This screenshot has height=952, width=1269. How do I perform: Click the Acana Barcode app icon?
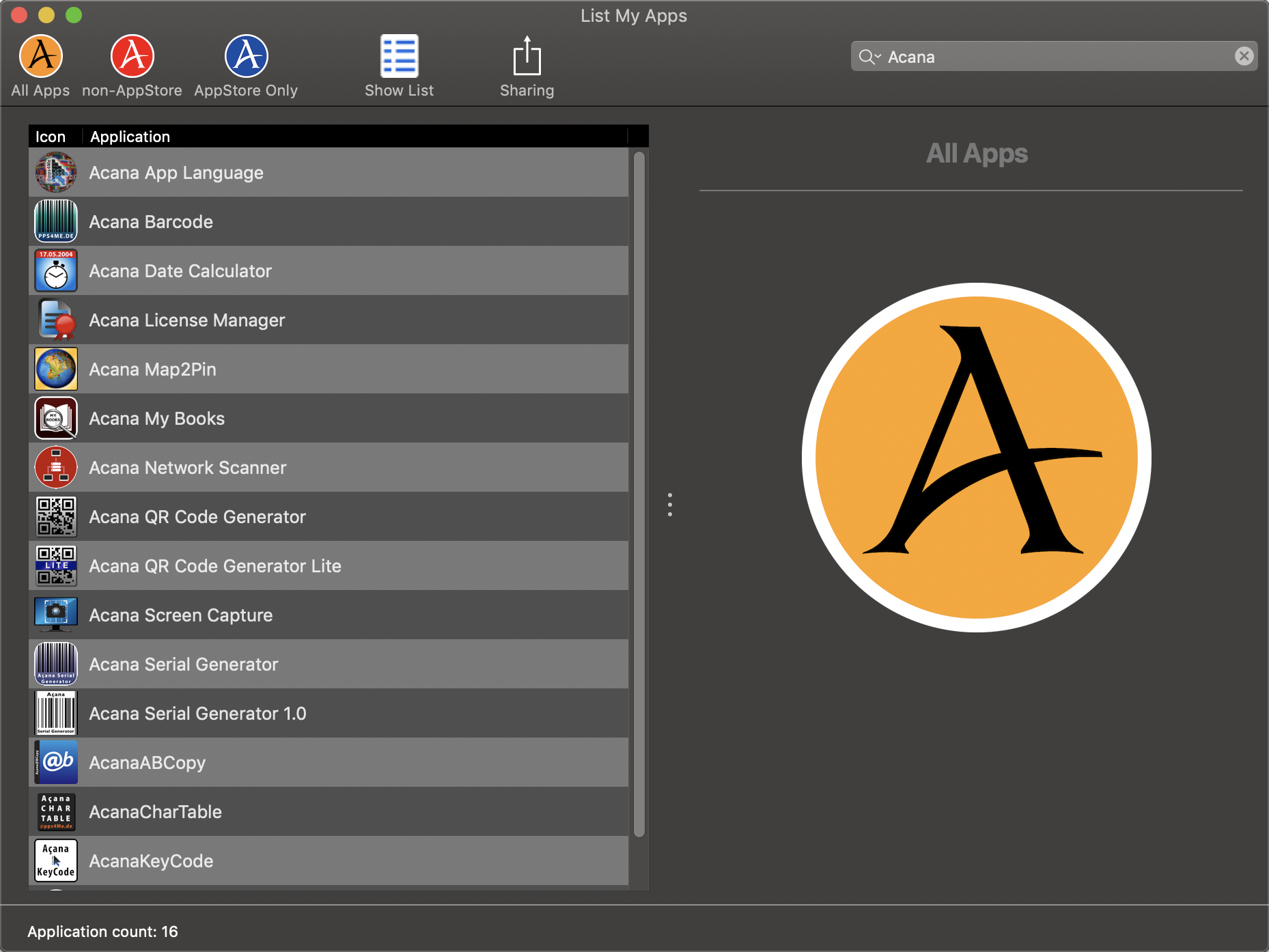pos(56,222)
